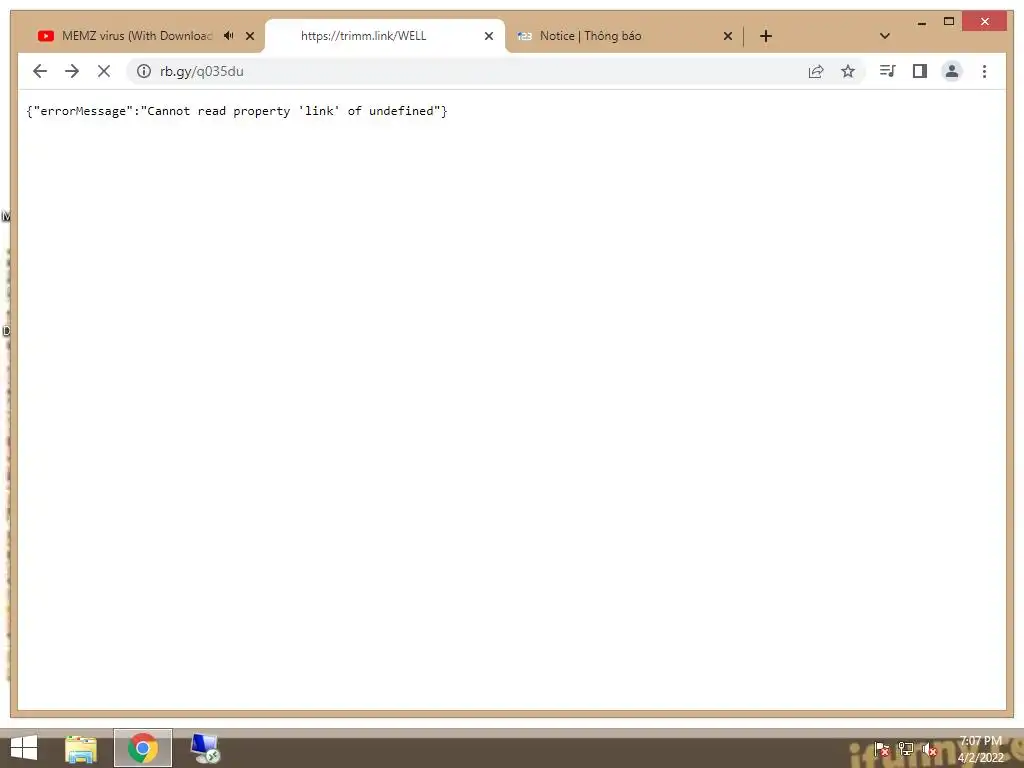Maximize the Chrome window
1024x768 pixels.
click(x=949, y=22)
